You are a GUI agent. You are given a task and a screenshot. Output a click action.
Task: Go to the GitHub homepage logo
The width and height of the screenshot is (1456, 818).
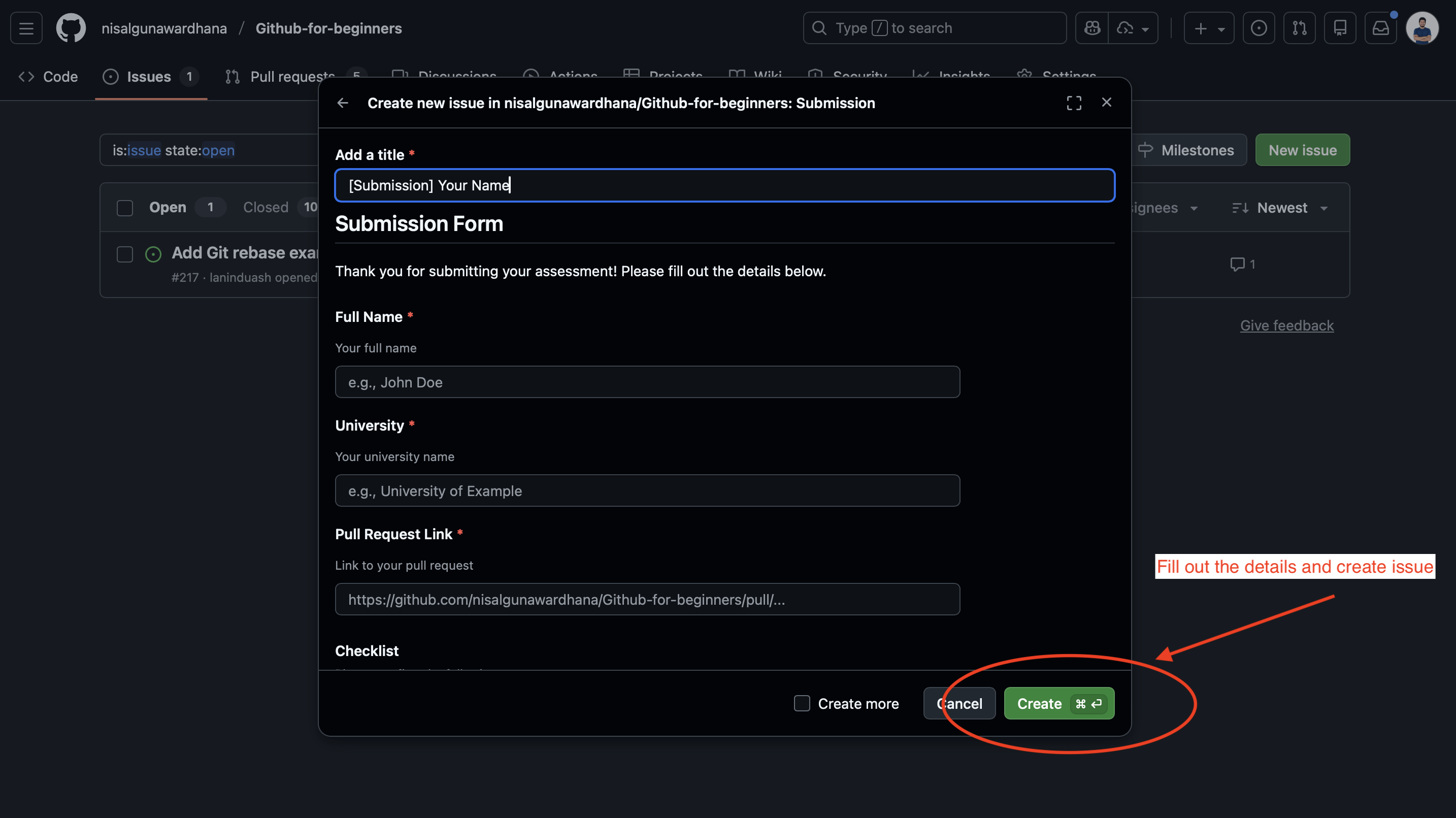pos(71,28)
